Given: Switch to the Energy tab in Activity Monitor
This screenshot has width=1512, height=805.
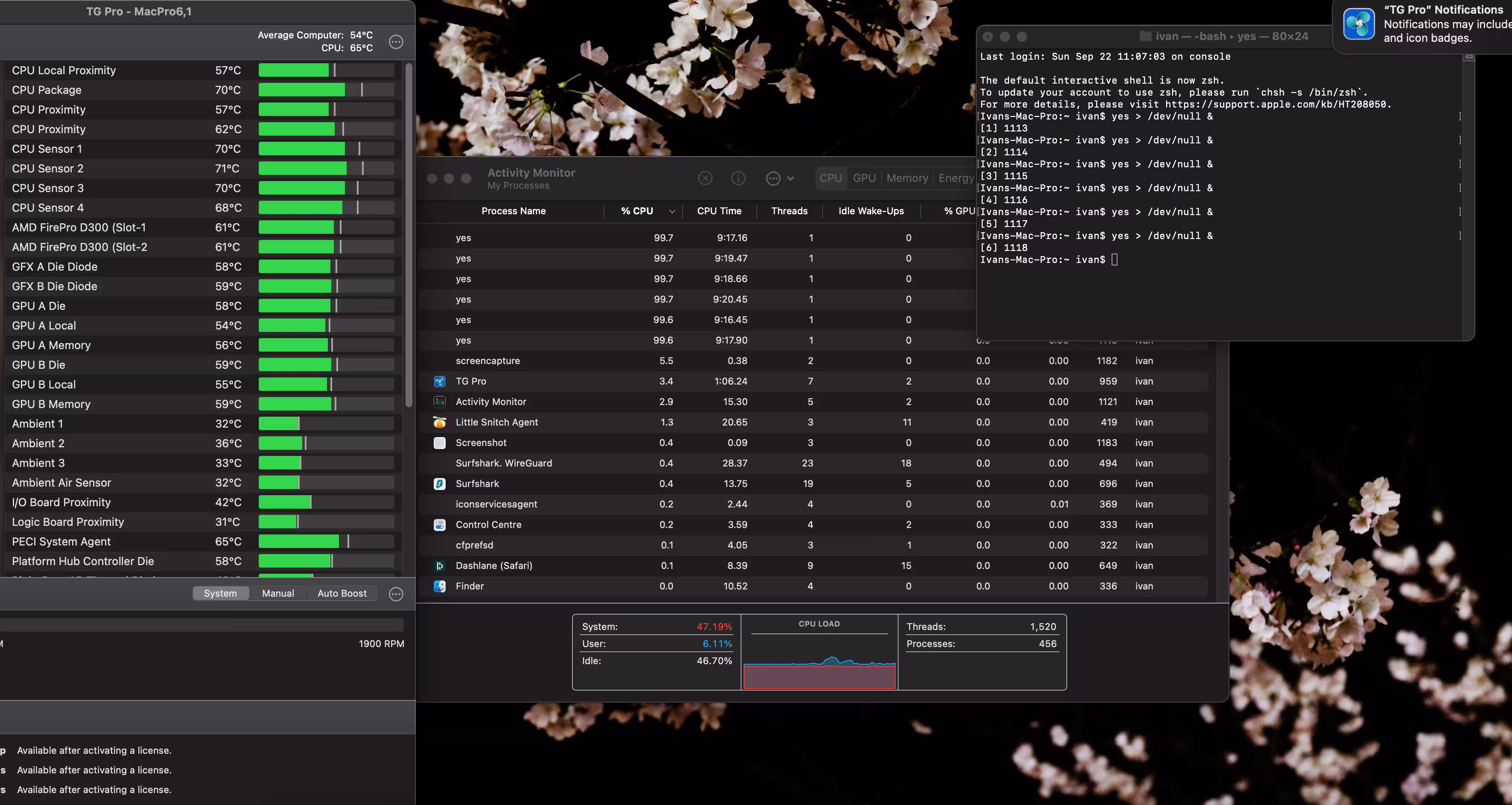Looking at the screenshot, I should [x=955, y=178].
